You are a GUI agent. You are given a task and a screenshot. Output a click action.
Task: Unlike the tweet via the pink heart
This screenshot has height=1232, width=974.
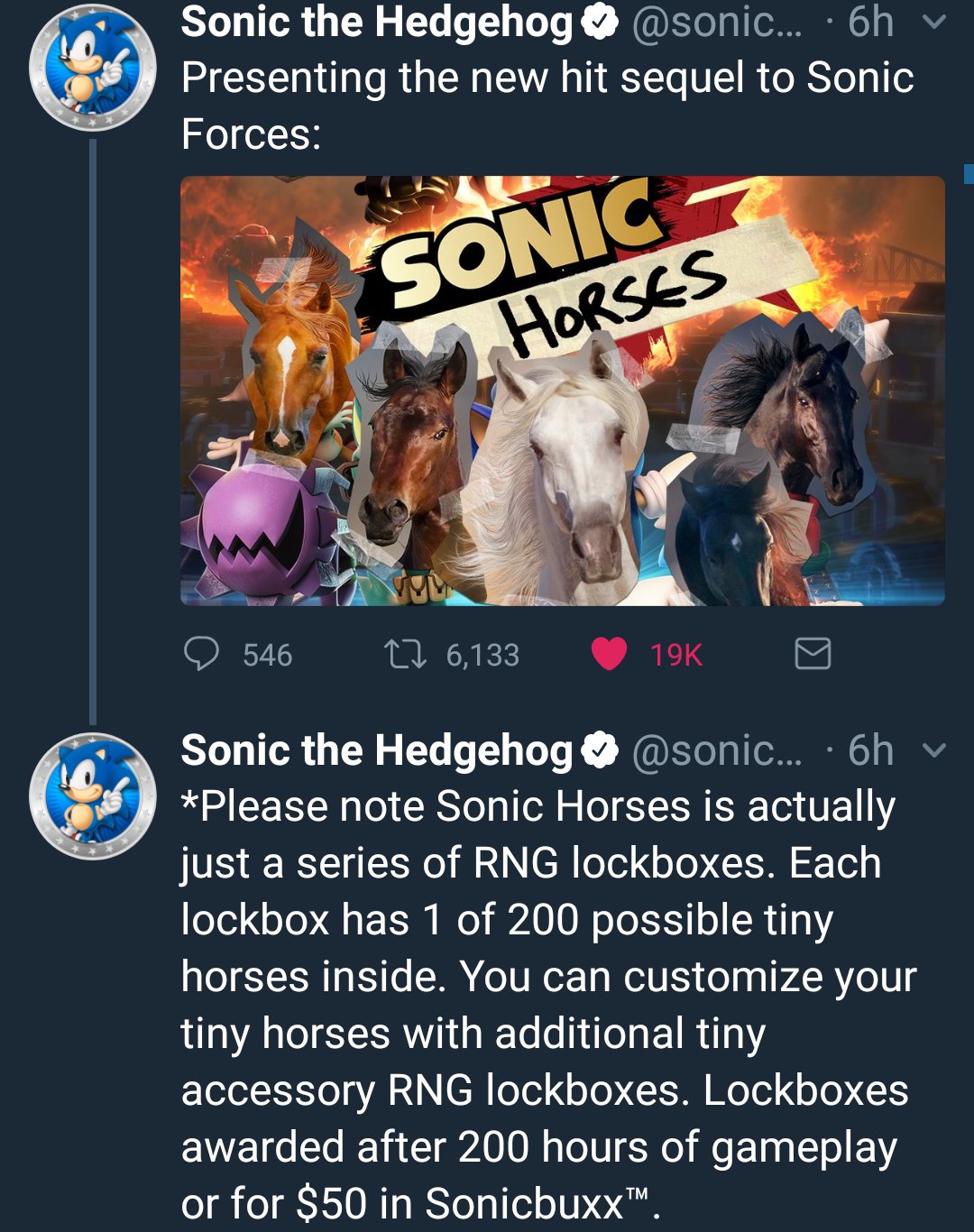(x=609, y=654)
